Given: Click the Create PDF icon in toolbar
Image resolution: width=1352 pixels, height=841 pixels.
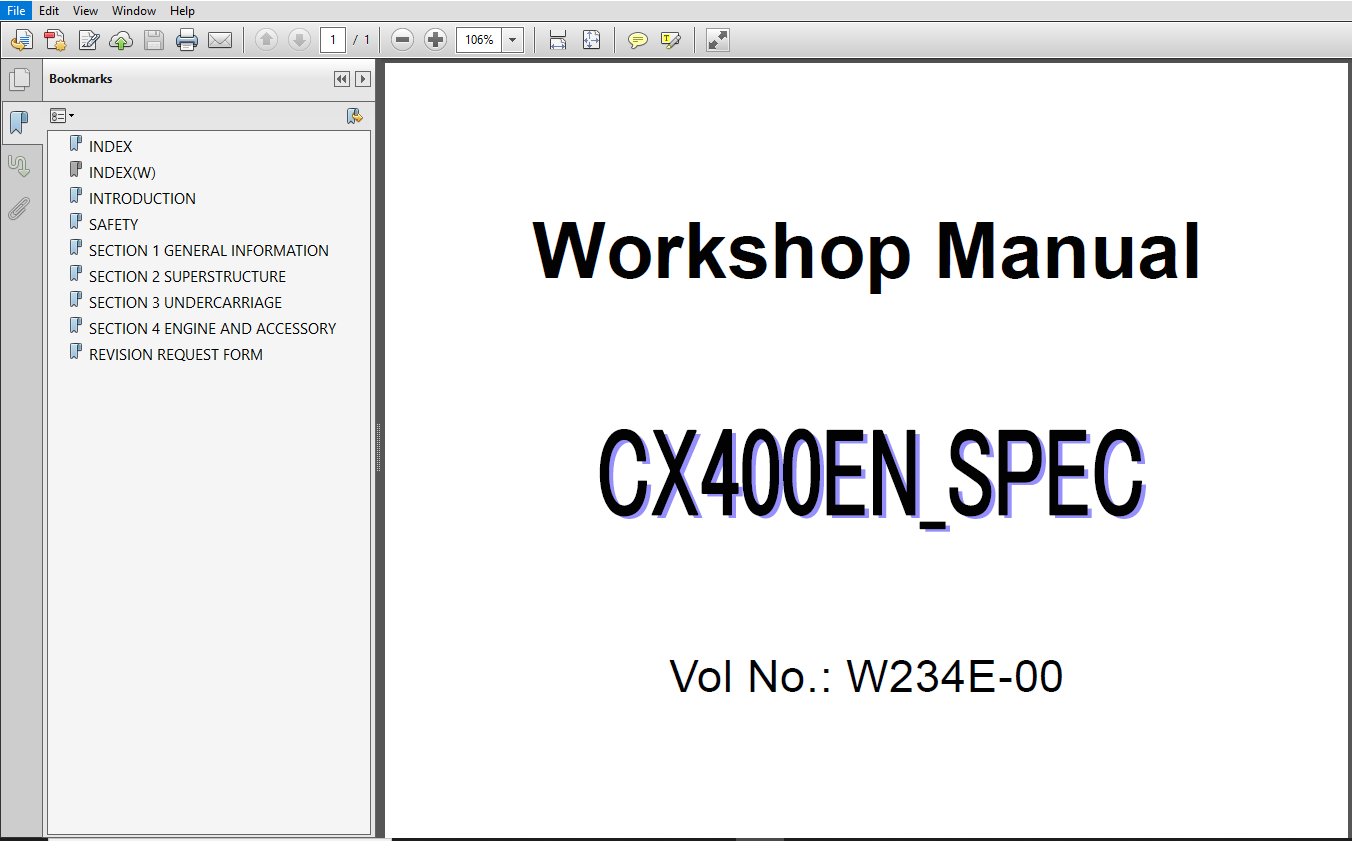Looking at the screenshot, I should point(22,40).
